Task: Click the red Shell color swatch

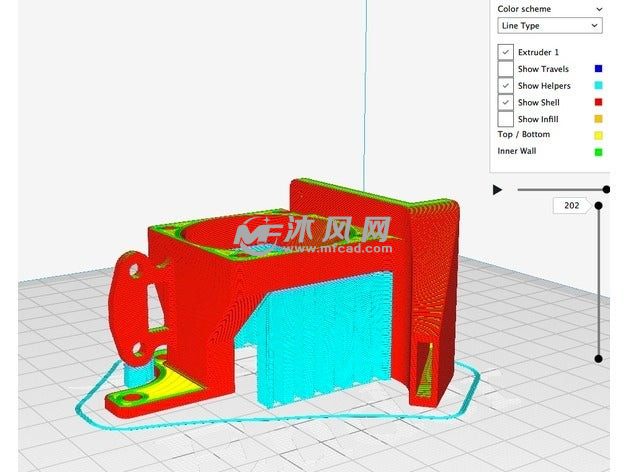Action: point(598,102)
